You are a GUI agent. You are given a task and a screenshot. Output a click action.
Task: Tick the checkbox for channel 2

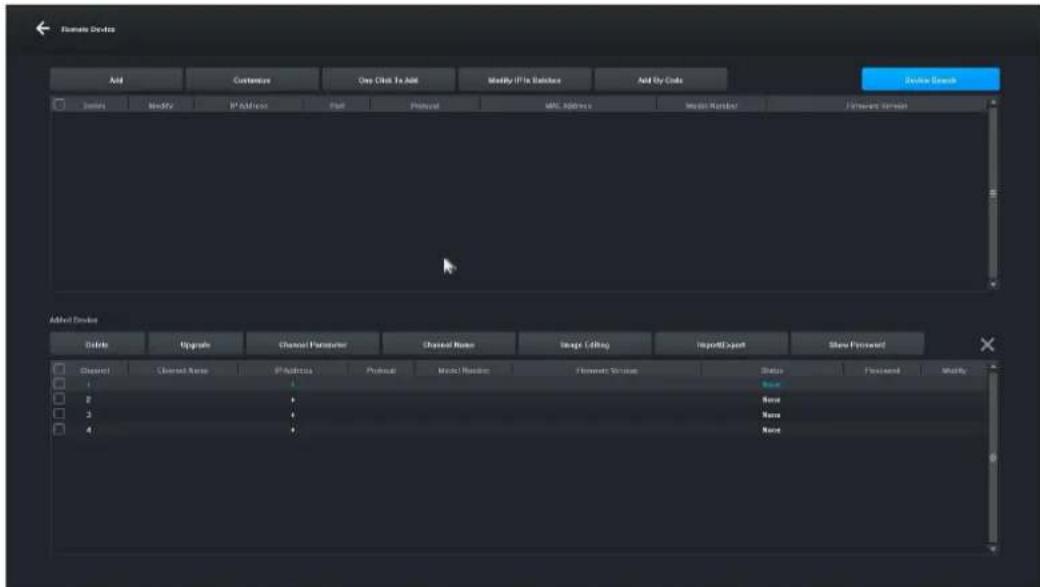[x=59, y=399]
